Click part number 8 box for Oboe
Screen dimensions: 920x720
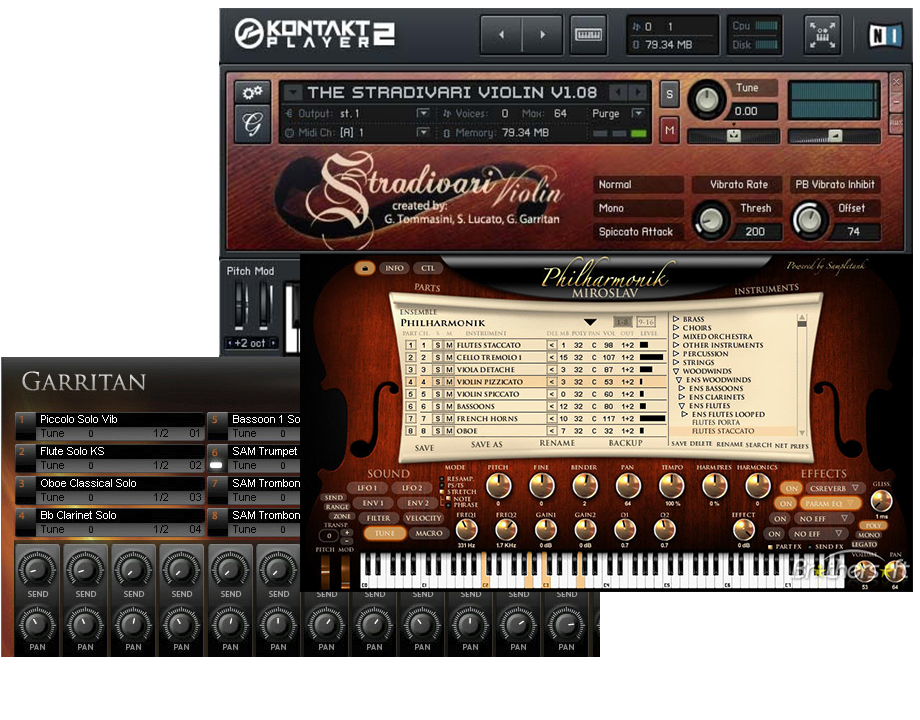tap(411, 431)
